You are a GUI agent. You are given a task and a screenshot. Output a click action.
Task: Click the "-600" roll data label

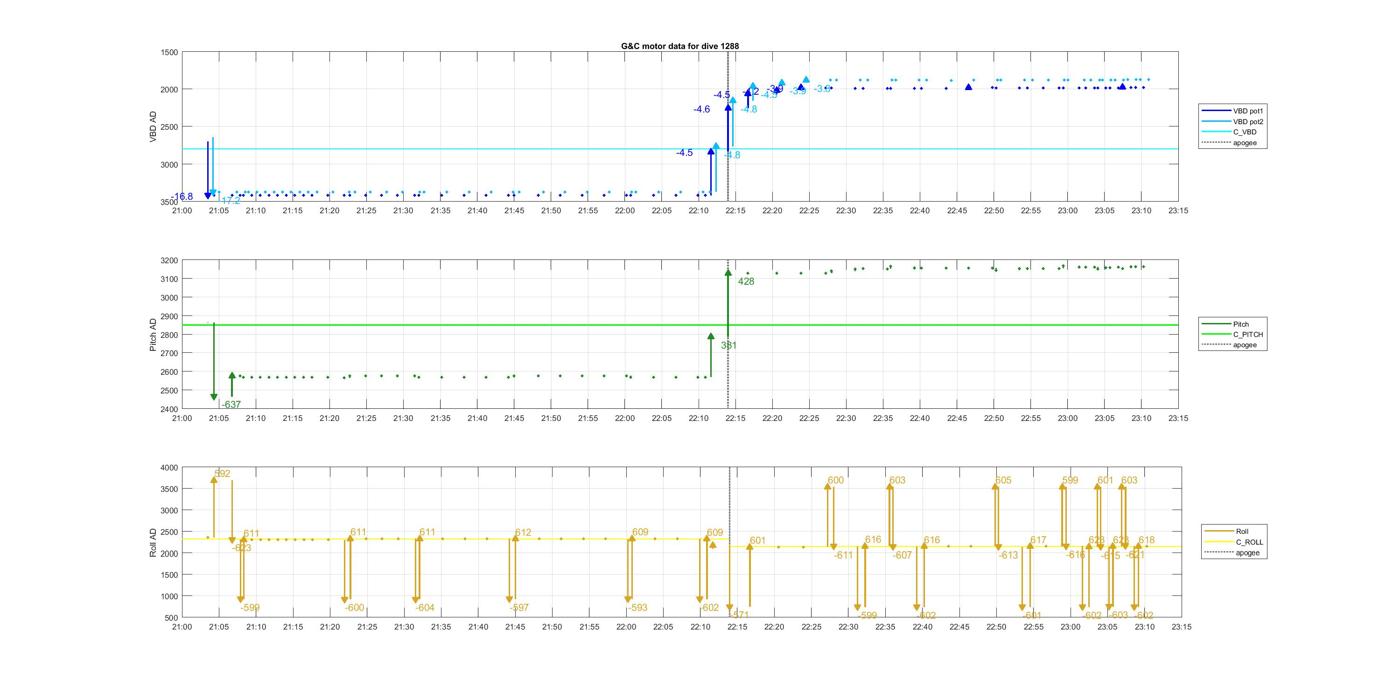click(355, 608)
